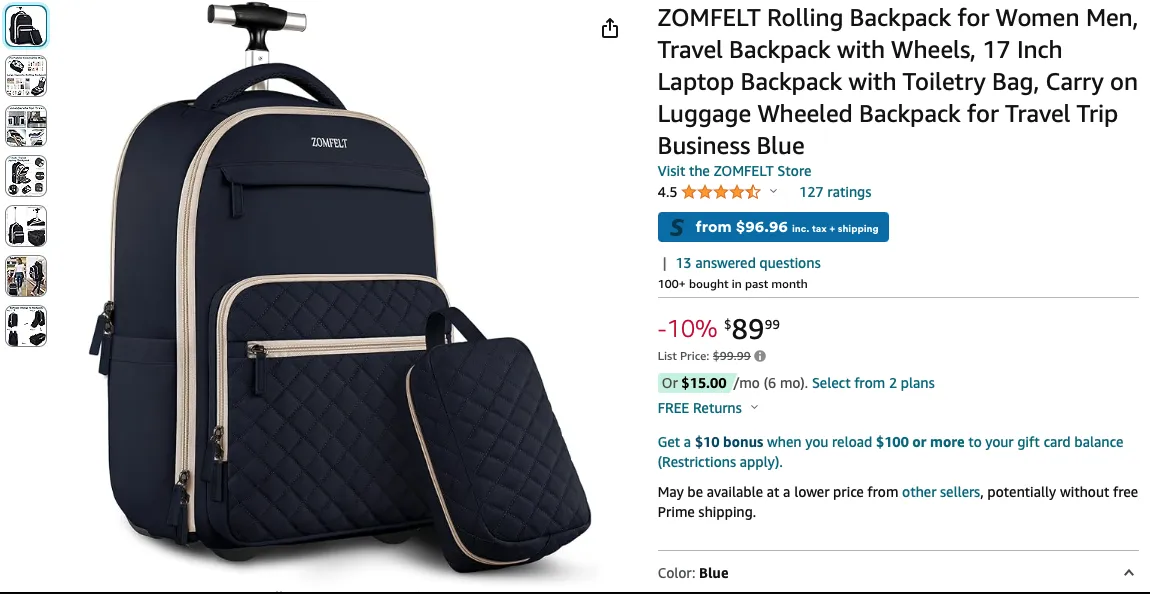The height and width of the screenshot is (594, 1150).
Task: Click the S logo on the price badge
Action: 678,227
